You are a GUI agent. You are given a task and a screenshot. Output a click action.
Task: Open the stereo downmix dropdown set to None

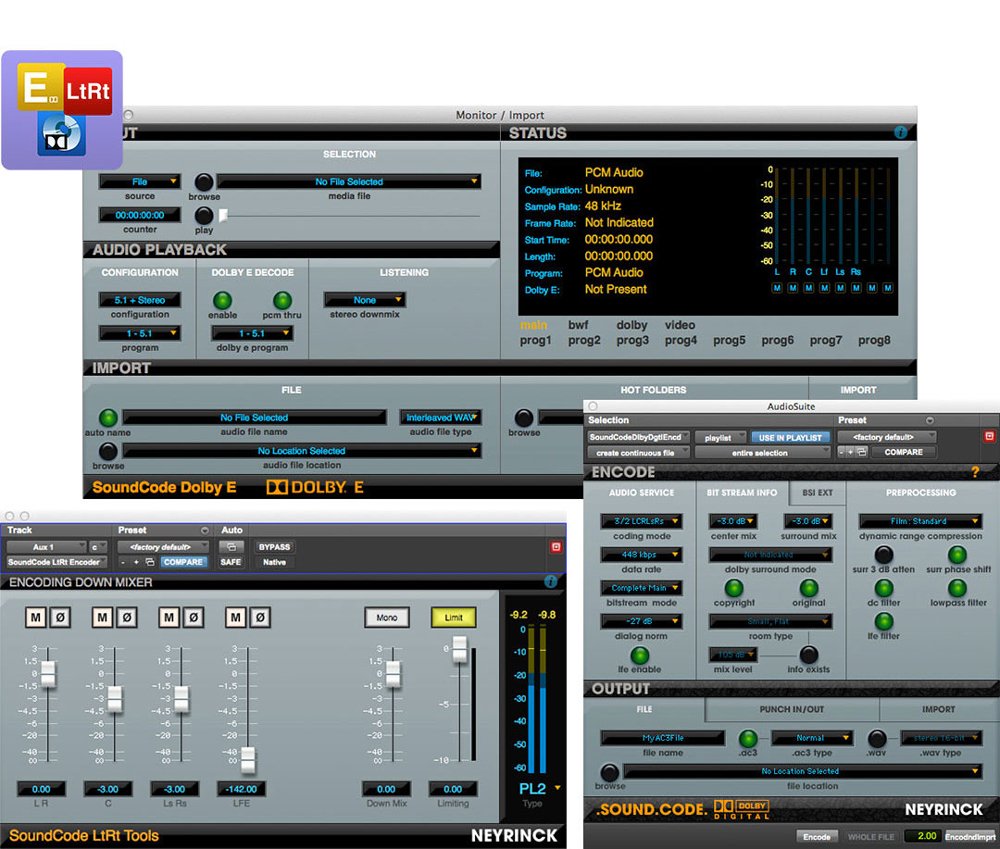pyautogui.click(x=364, y=298)
